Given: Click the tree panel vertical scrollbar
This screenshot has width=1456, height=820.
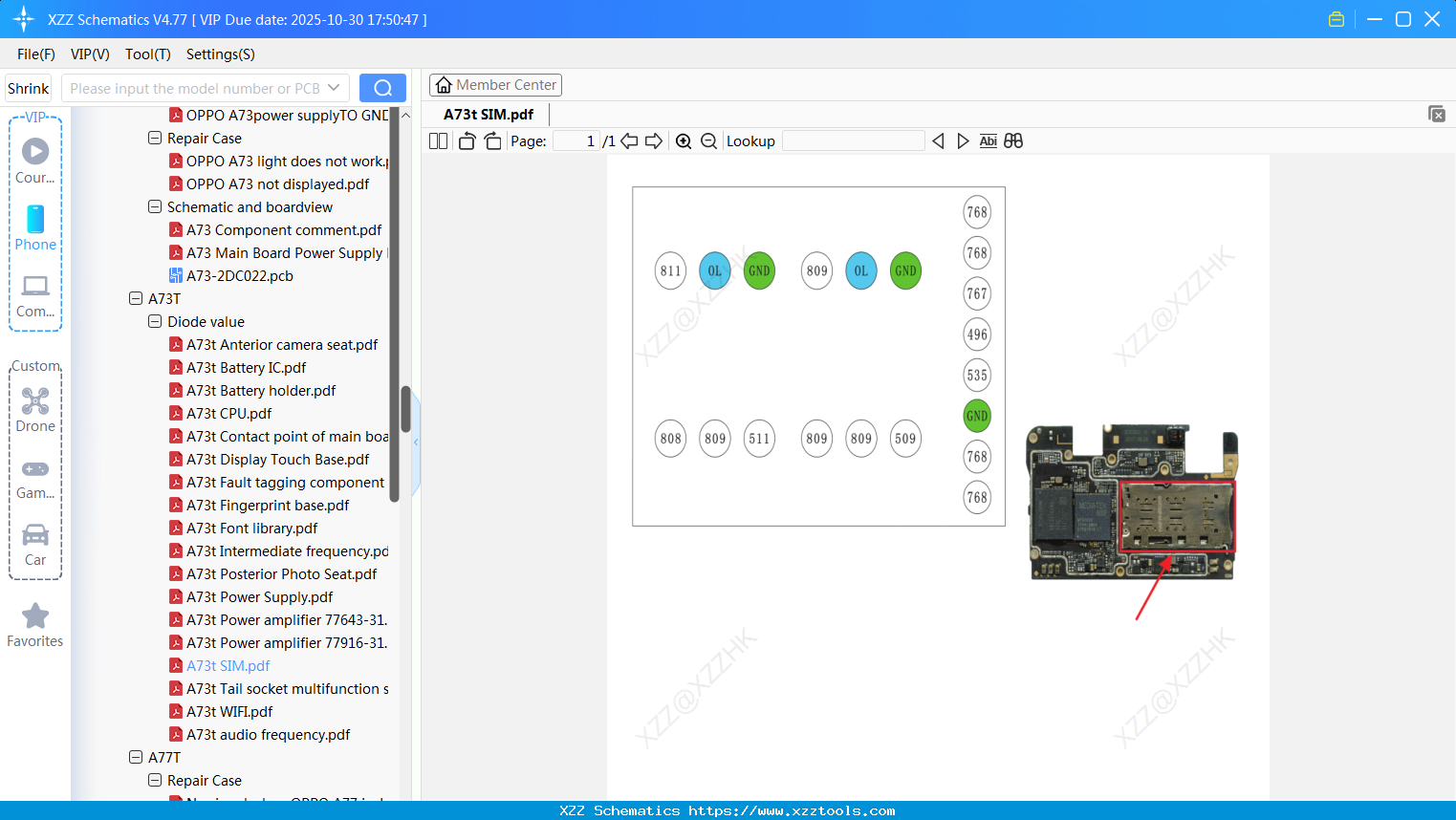Looking at the screenshot, I should coord(405,409).
